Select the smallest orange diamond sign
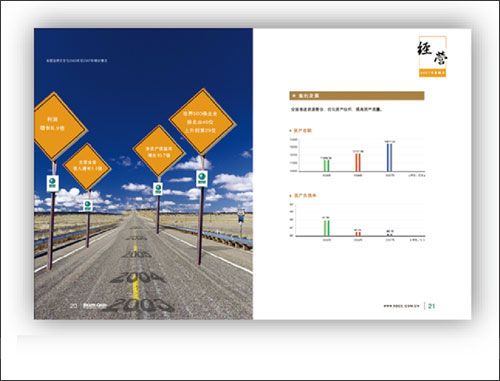 [x=87, y=166]
